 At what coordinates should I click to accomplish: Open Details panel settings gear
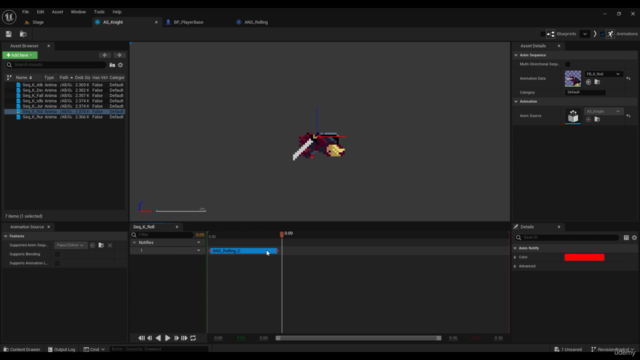(x=634, y=238)
